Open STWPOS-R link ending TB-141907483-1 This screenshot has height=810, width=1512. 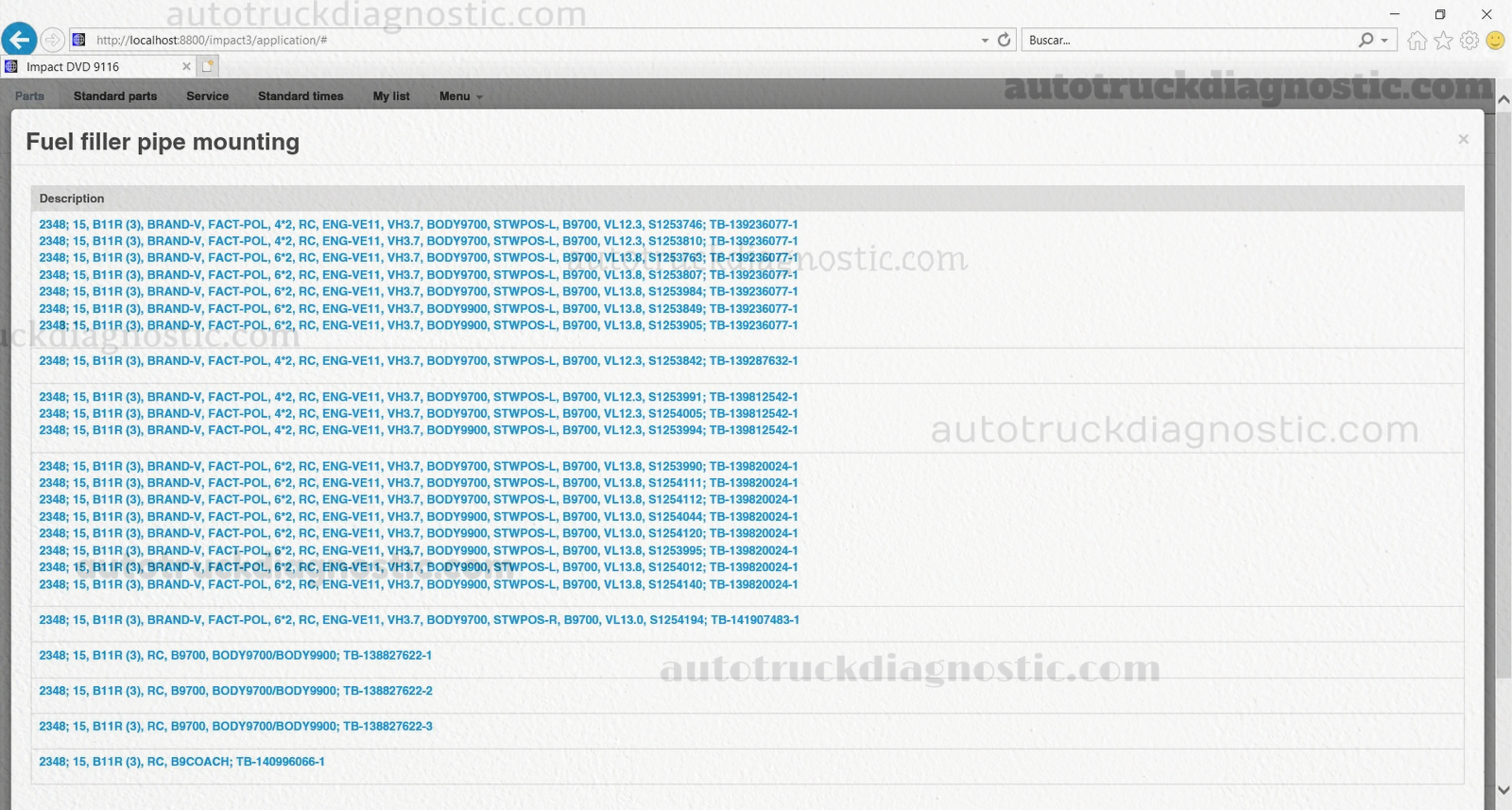[x=420, y=620]
